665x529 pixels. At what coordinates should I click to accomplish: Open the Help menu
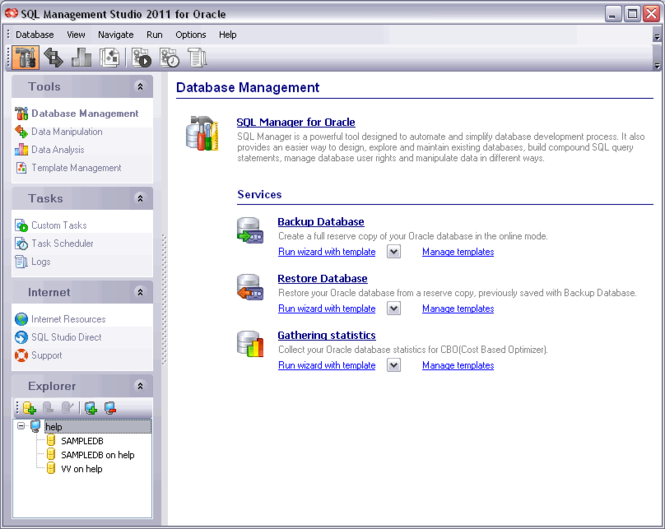(227, 35)
